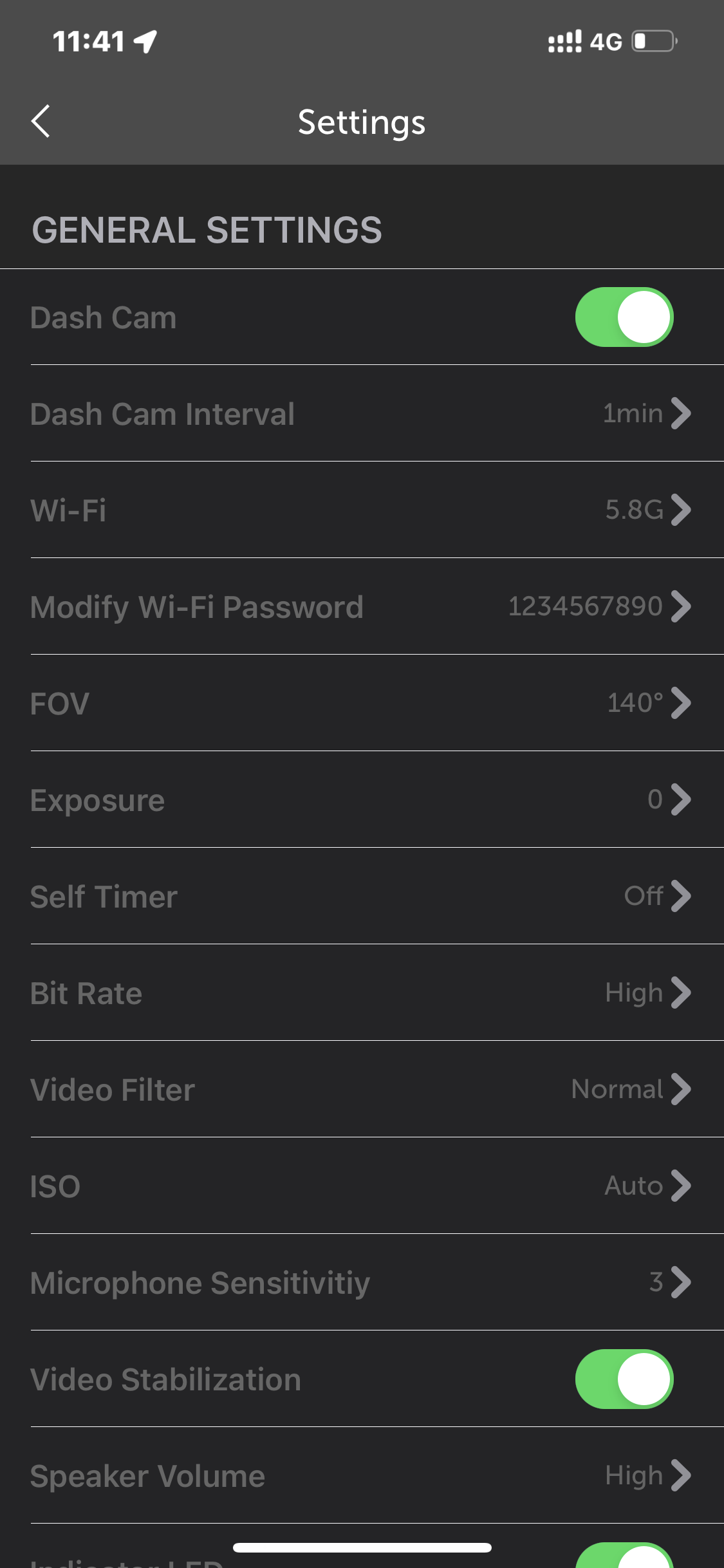Open Microphone Sensitivity setting row
The image size is (724, 1568).
(360, 1282)
